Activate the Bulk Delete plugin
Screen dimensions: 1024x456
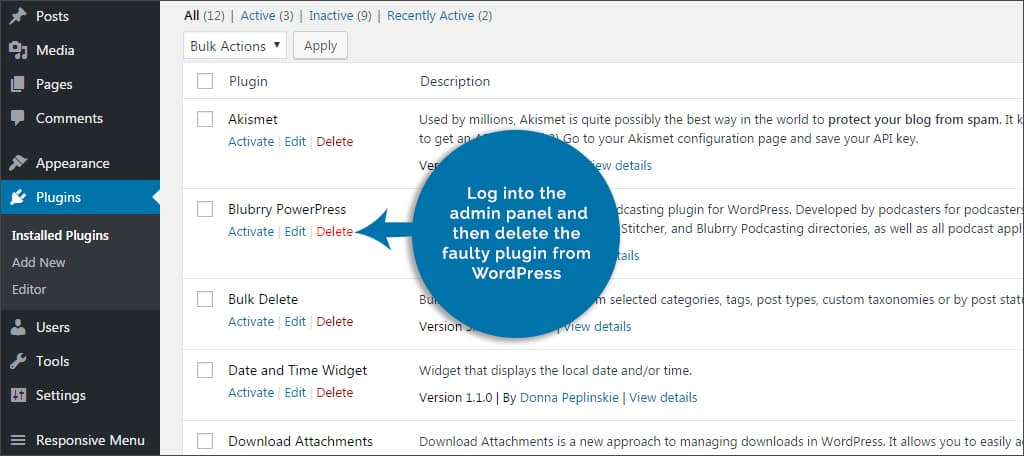pyautogui.click(x=251, y=321)
